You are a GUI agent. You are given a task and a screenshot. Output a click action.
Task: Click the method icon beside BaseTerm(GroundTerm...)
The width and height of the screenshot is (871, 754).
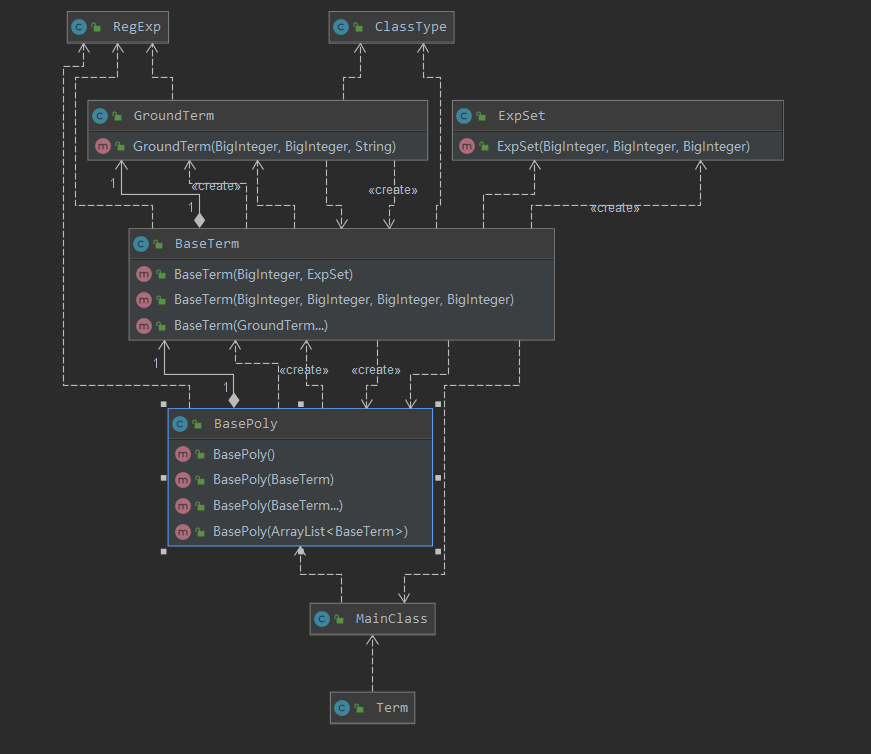click(144, 326)
